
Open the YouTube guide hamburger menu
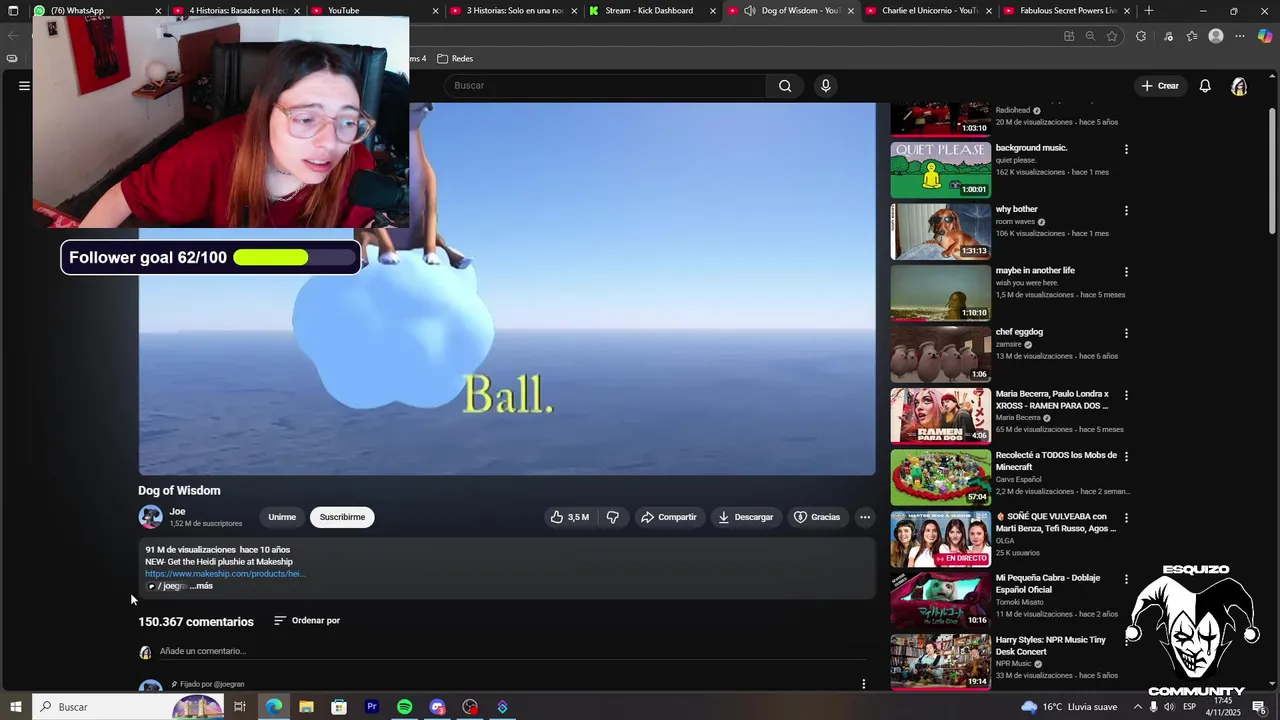point(24,86)
